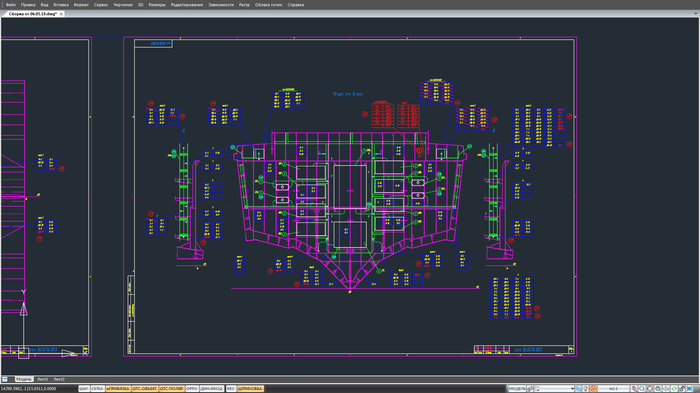
Task: Click the ШТРИХОВКА status button
Action: [x=250, y=389]
